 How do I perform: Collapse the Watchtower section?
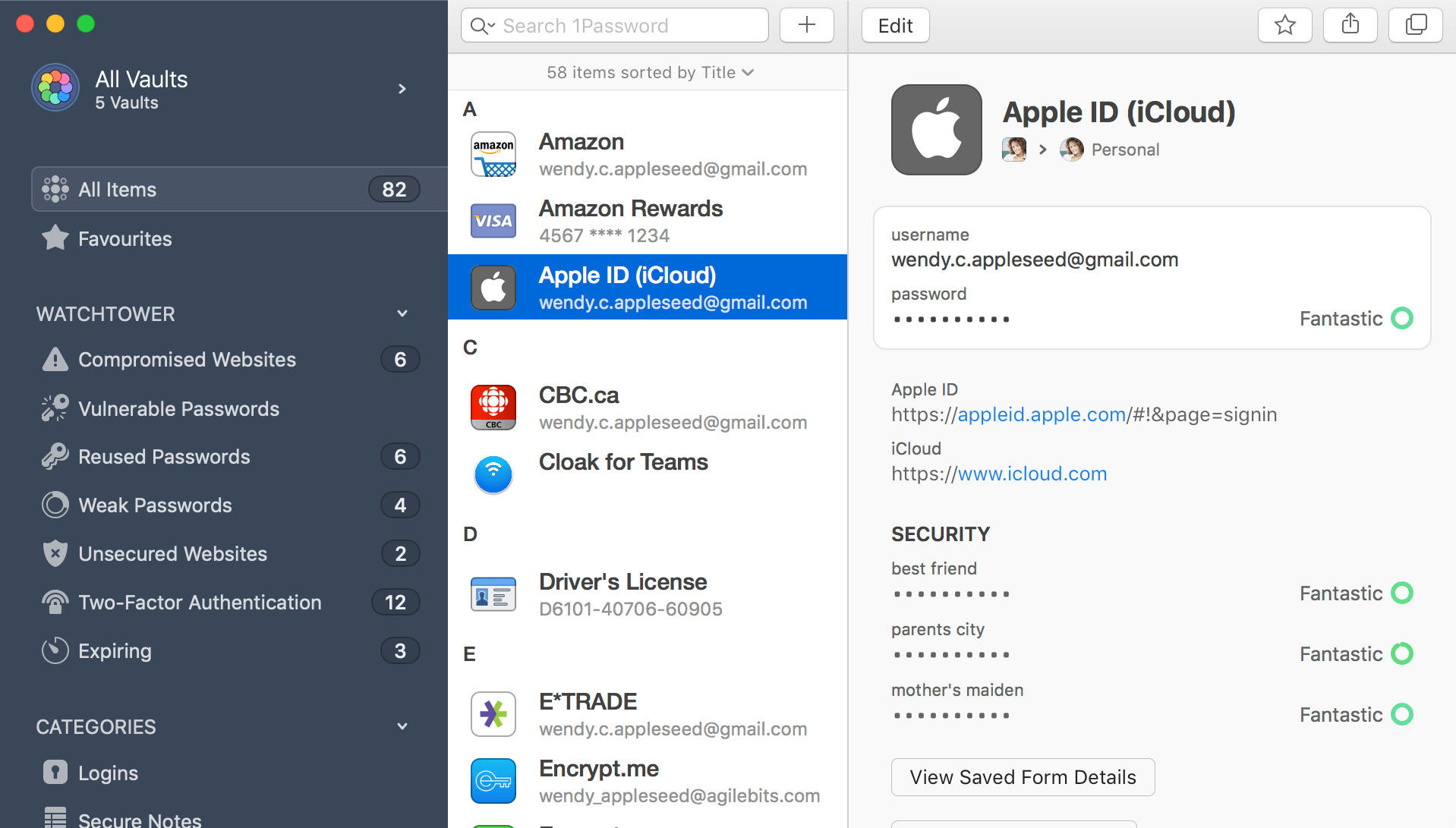tap(402, 313)
